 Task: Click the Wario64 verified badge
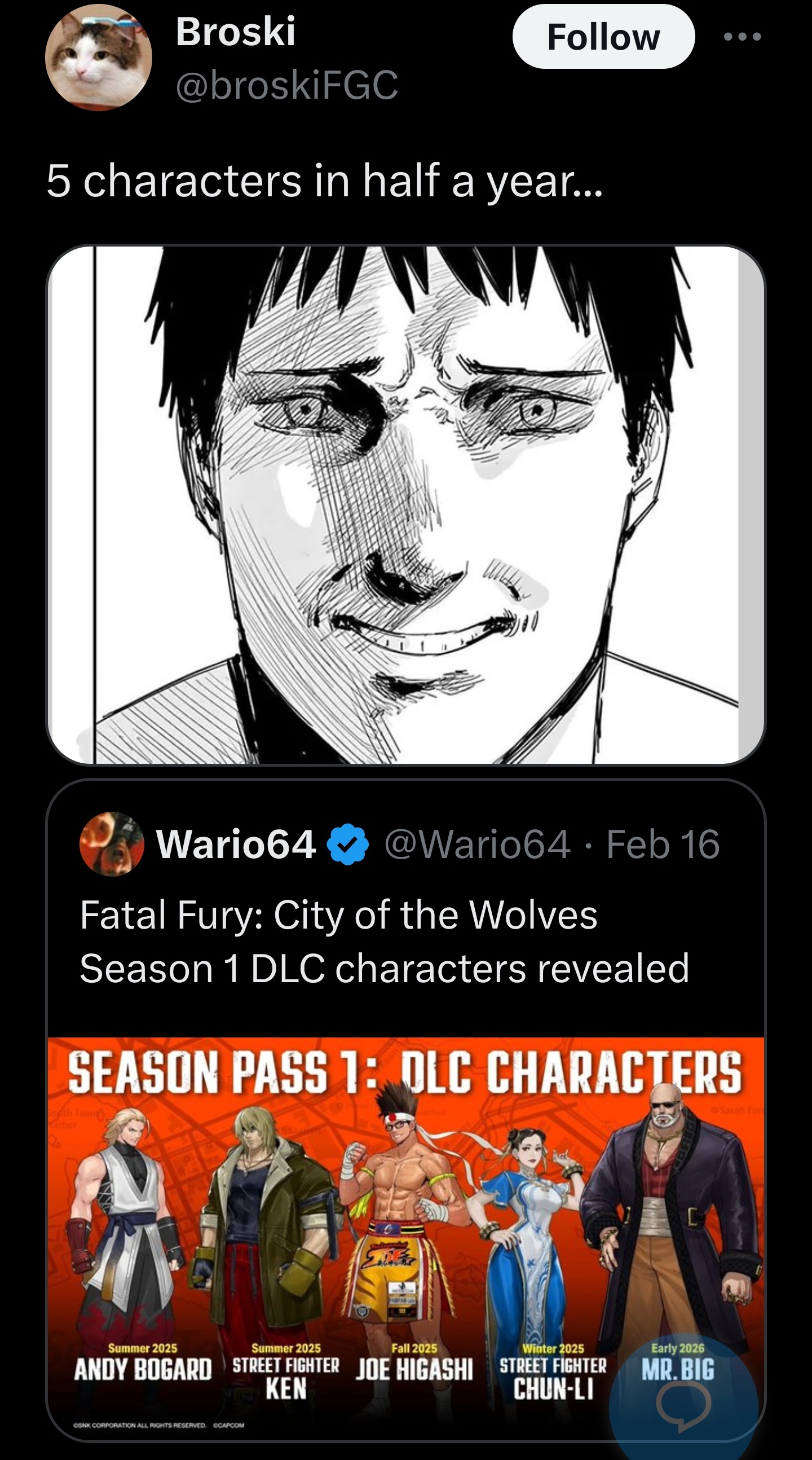coord(348,845)
